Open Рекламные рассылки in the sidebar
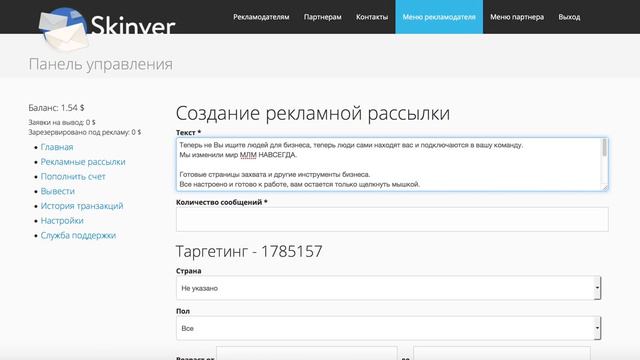Image resolution: width=640 pixels, height=360 pixels. coord(83,162)
